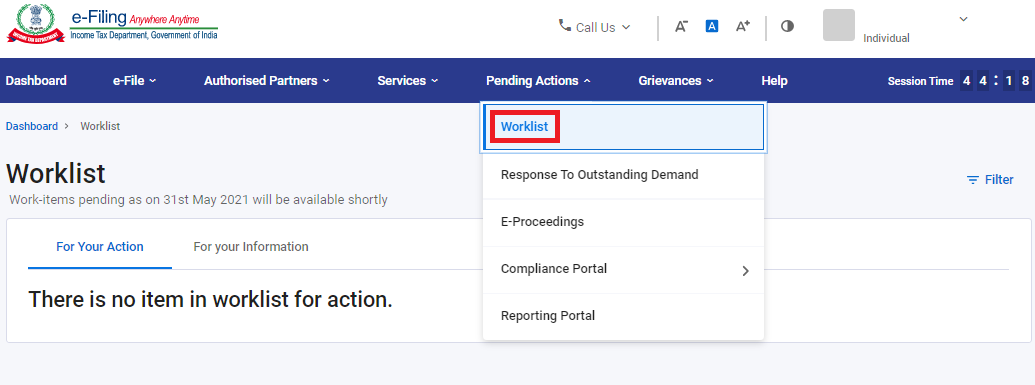This screenshot has height=385, width=1035.
Task: Open the Filter button
Action: click(989, 180)
